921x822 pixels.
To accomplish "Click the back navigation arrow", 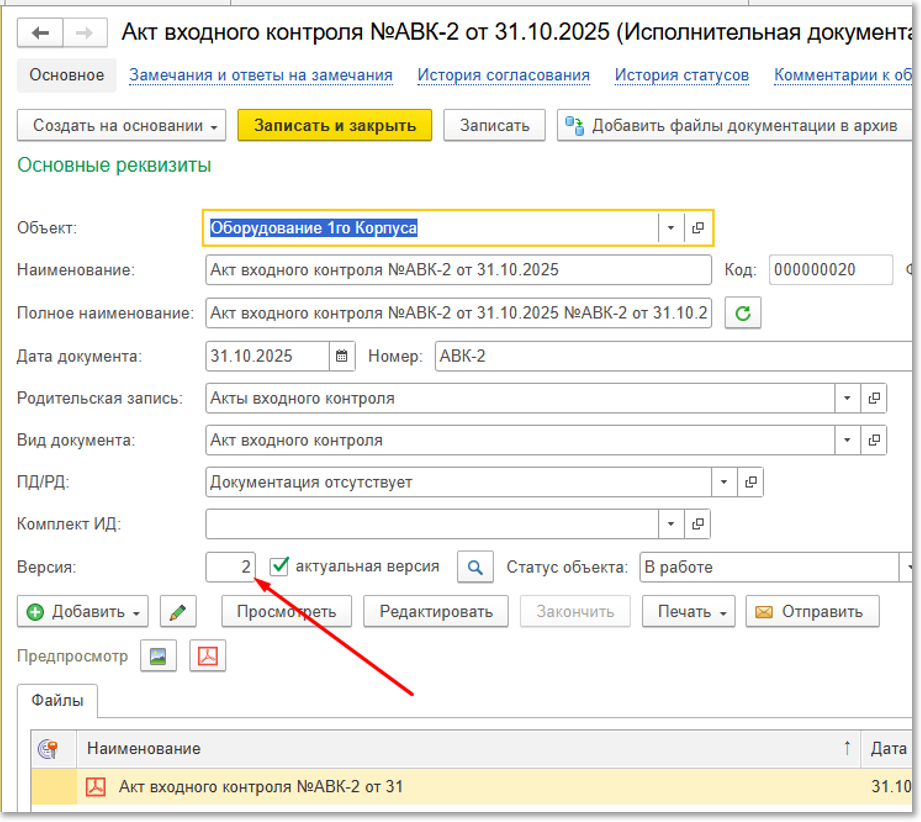I will [x=41, y=33].
